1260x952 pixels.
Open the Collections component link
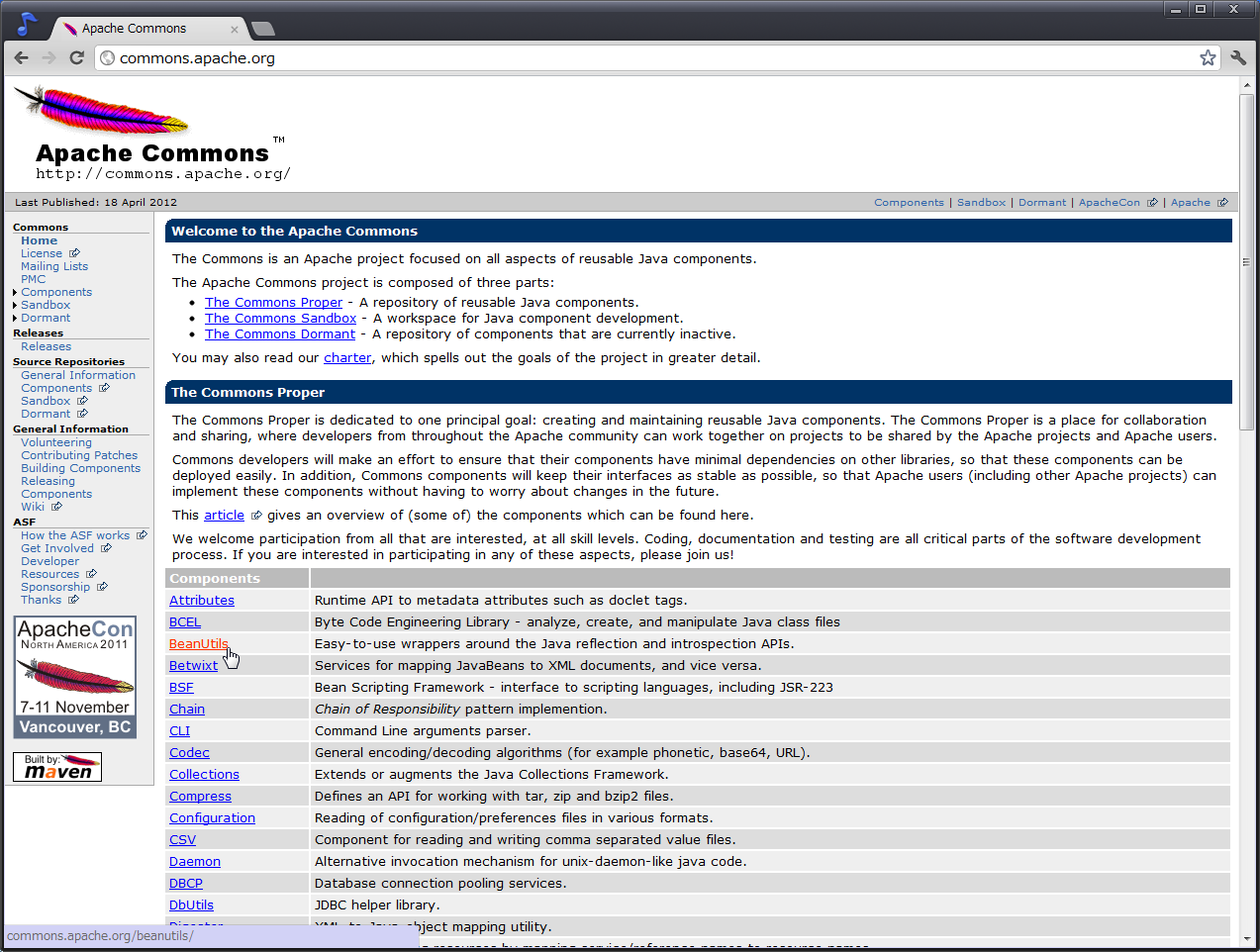point(204,775)
